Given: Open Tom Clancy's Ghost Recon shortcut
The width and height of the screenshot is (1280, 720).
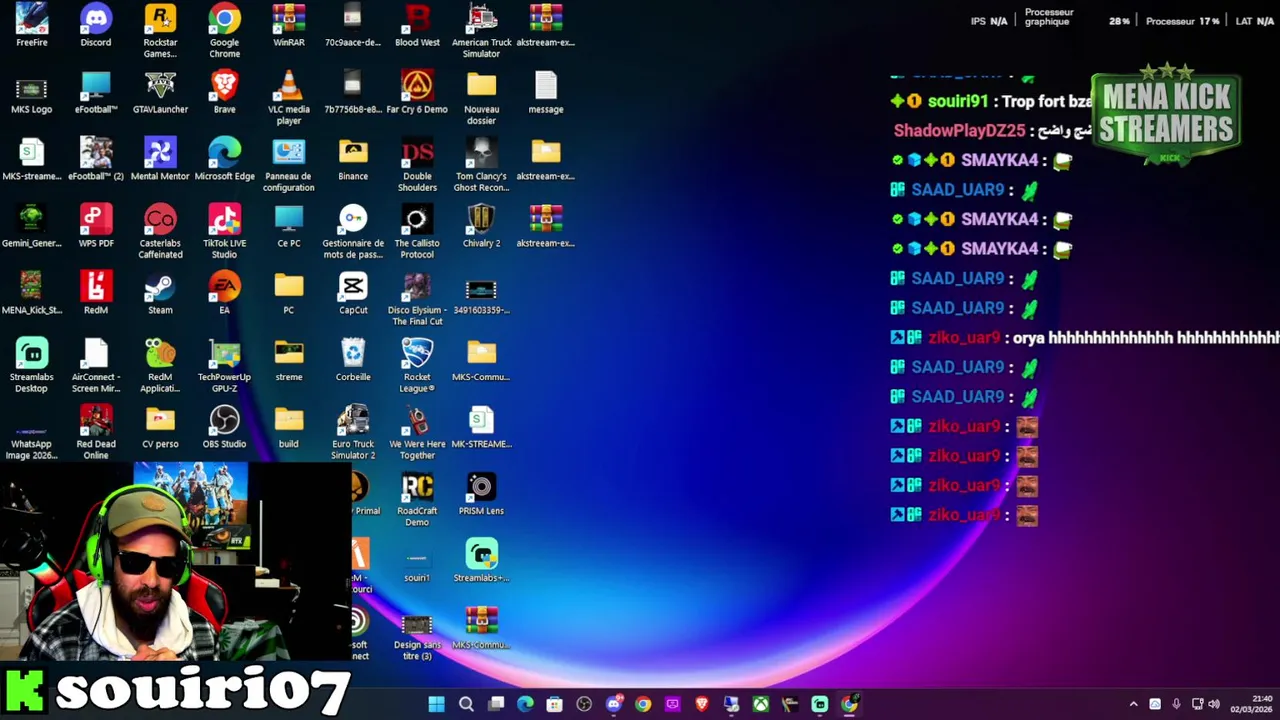Looking at the screenshot, I should coord(481,165).
